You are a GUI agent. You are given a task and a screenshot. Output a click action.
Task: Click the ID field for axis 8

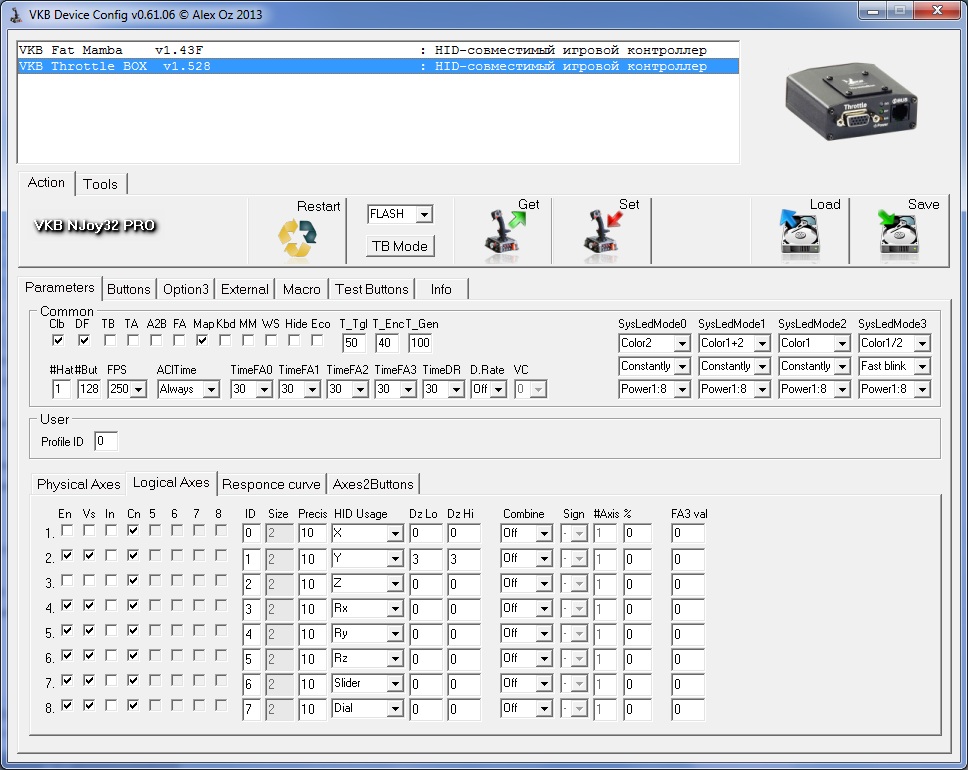pyautogui.click(x=252, y=709)
